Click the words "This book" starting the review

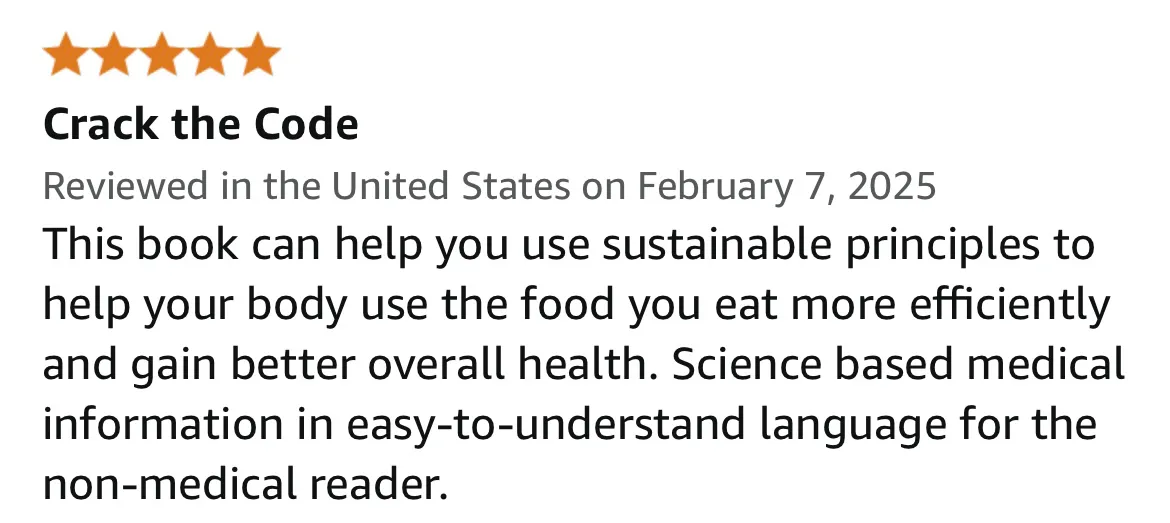pyautogui.click(x=140, y=245)
